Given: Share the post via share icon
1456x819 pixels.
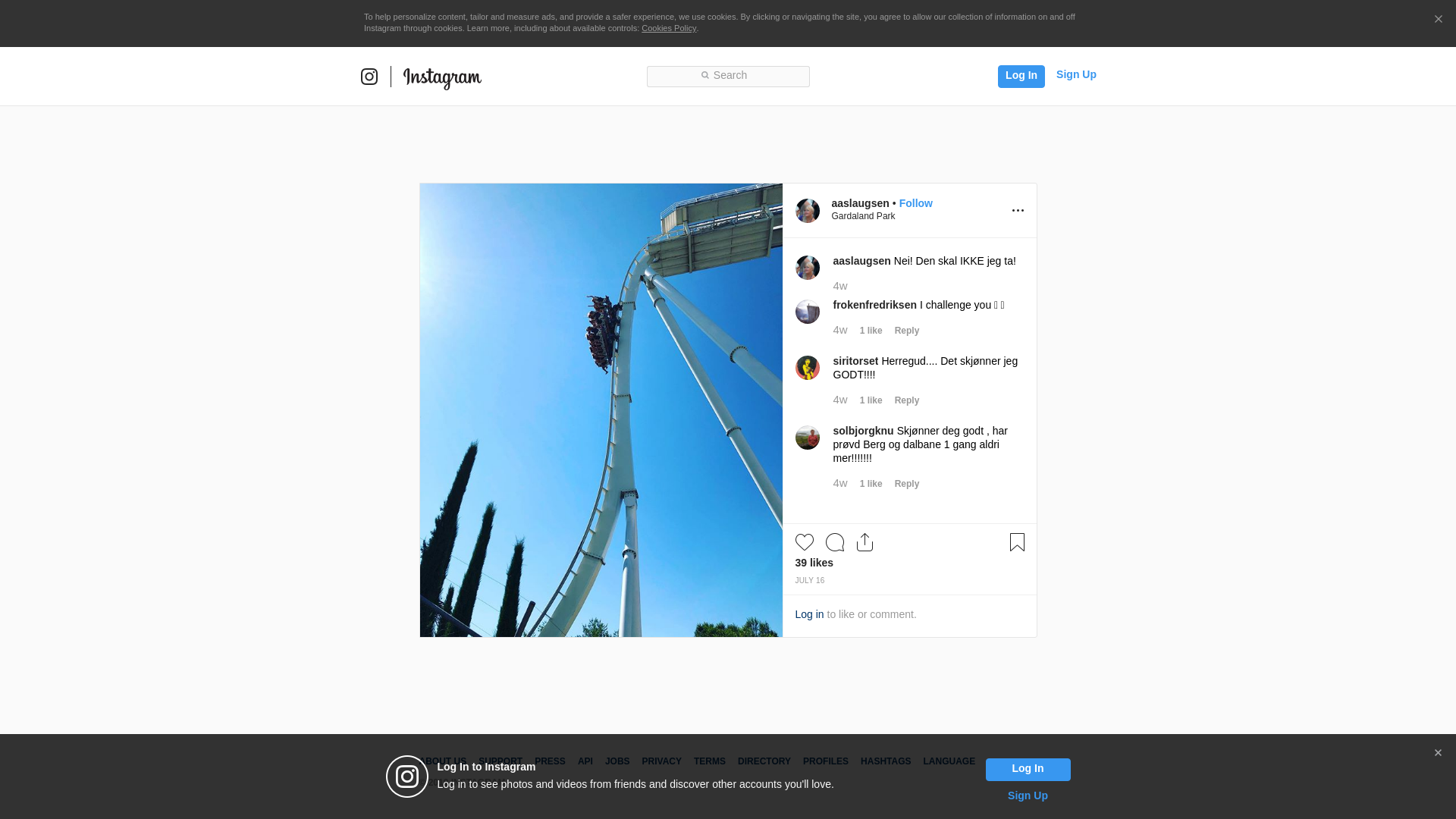Looking at the screenshot, I should pyautogui.click(x=864, y=542).
